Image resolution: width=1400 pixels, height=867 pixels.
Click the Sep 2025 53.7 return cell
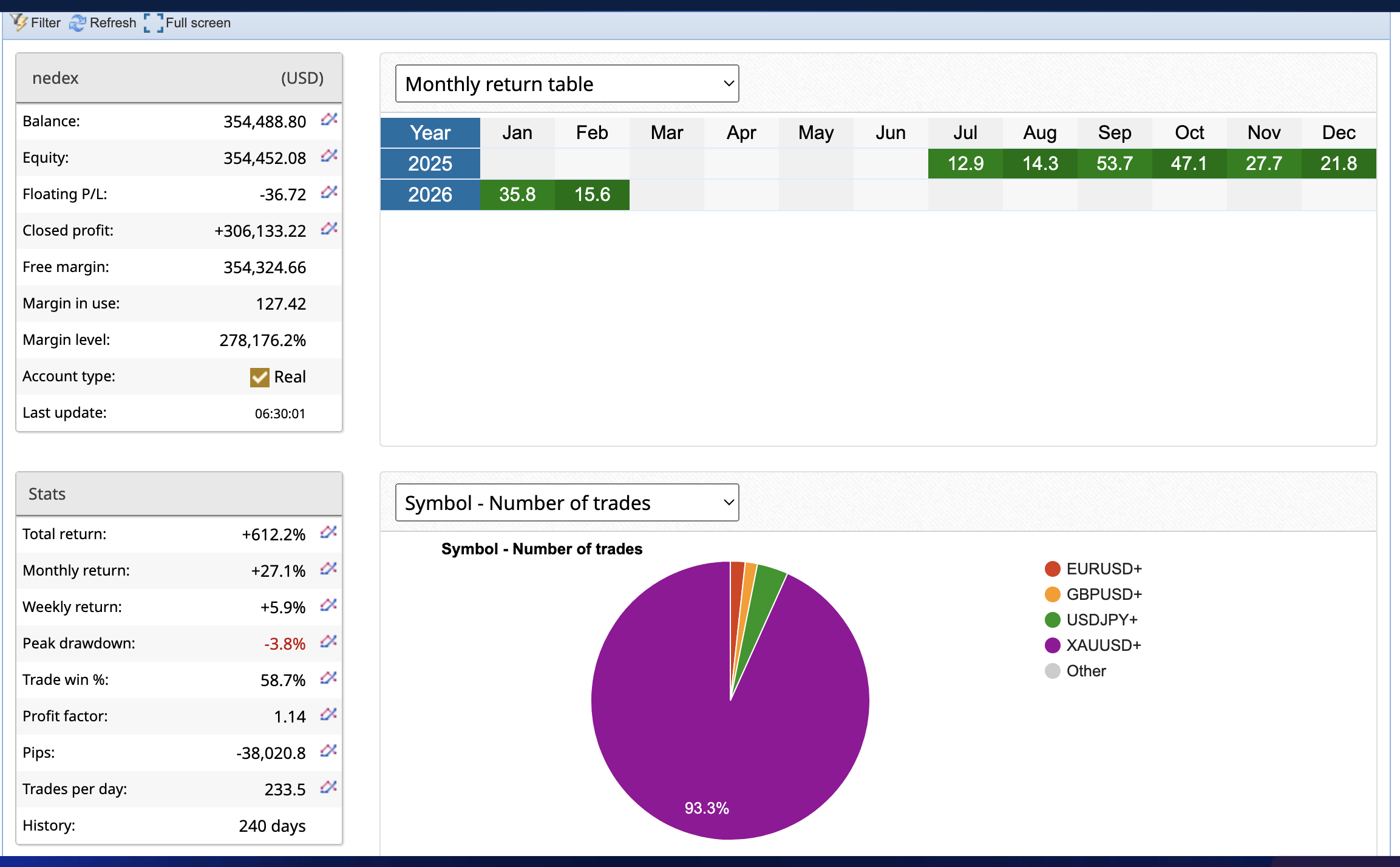(1114, 164)
